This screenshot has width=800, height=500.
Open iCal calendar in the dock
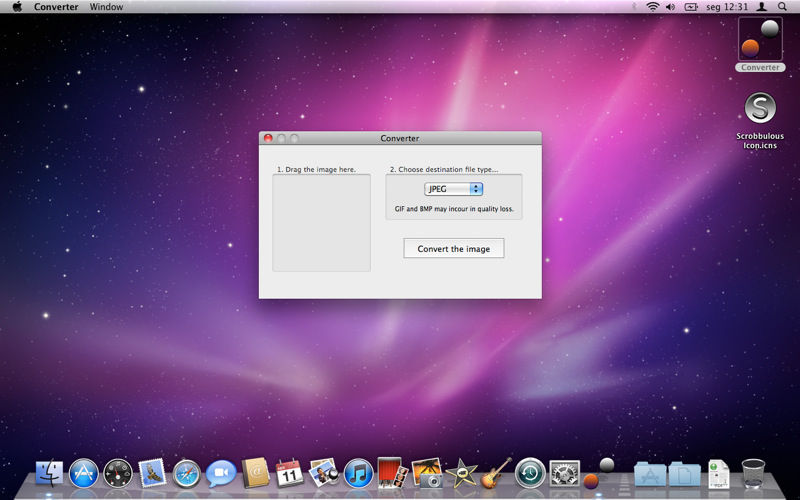[x=289, y=473]
